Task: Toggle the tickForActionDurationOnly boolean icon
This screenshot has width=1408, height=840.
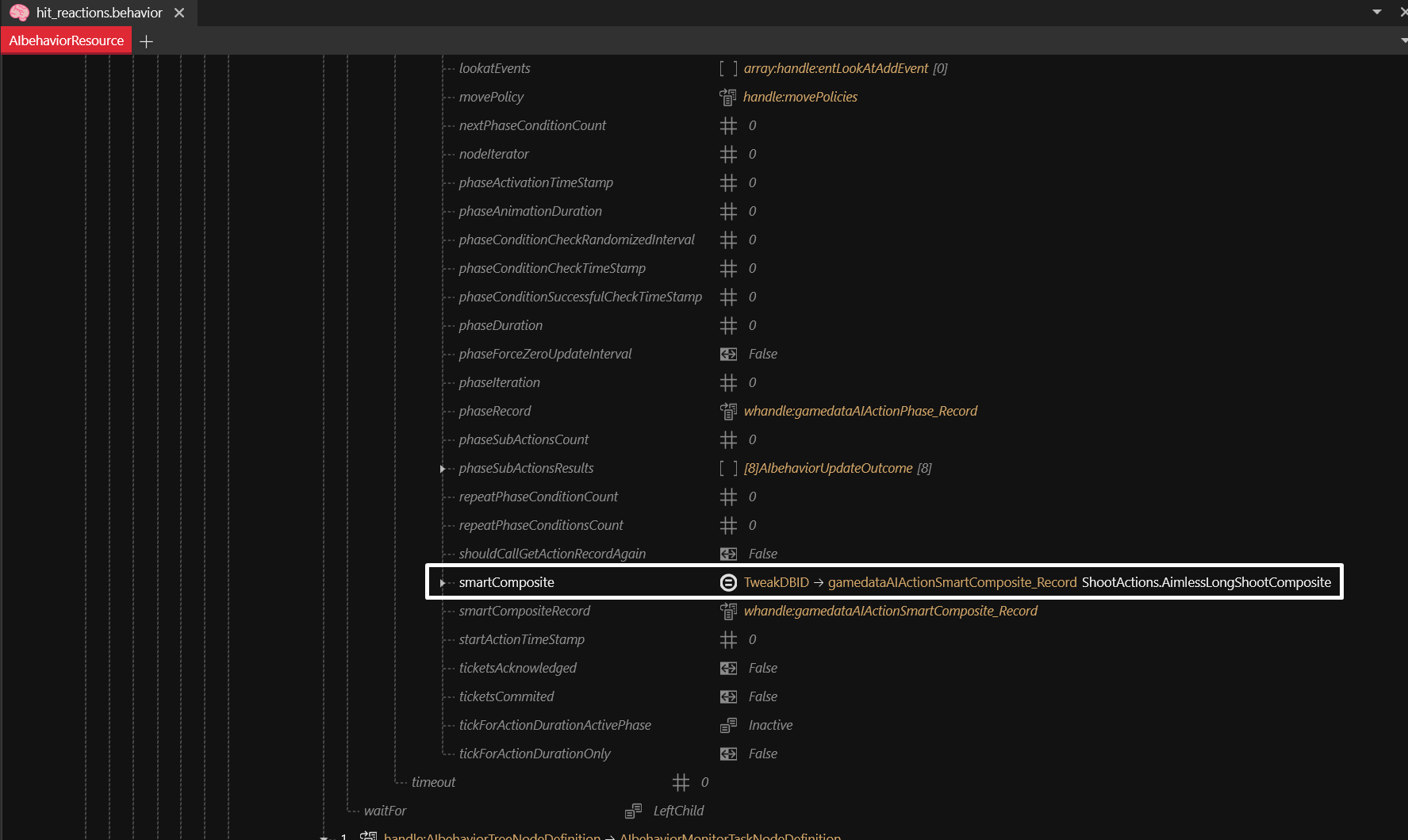Action: (728, 754)
